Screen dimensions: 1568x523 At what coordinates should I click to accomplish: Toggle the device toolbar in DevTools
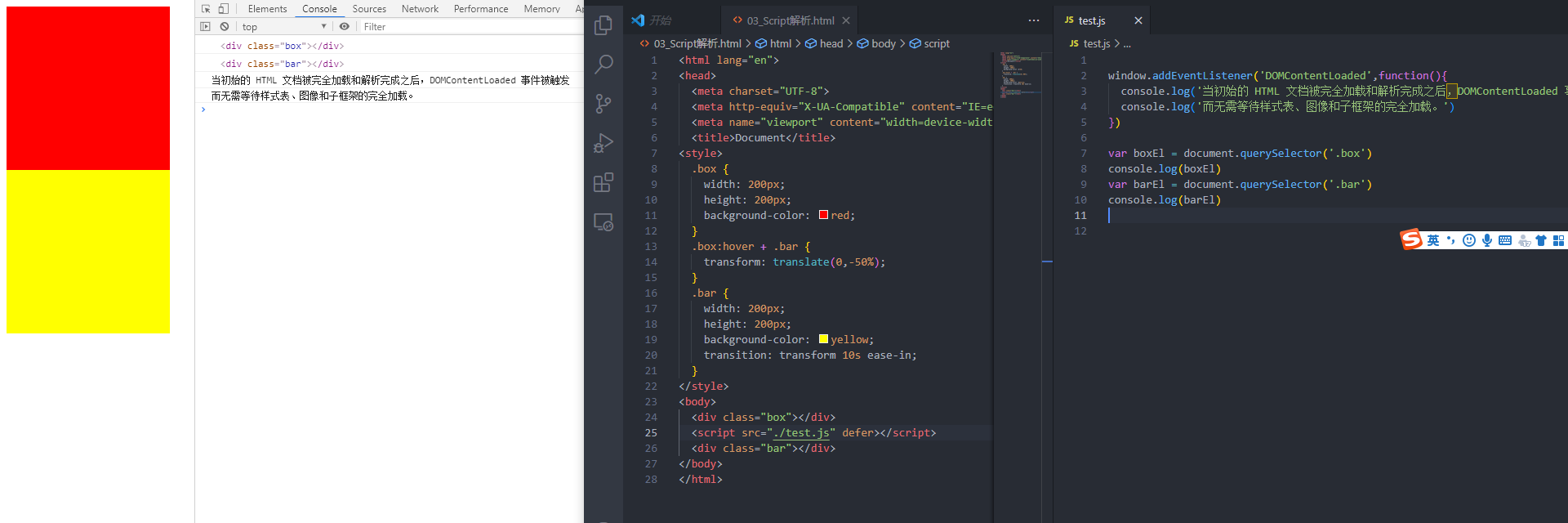pyautogui.click(x=223, y=9)
